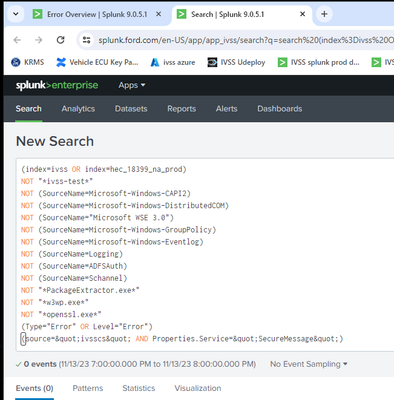Open the IVSS Udeploy bookmark
Image resolution: width=394 pixels, height=400 pixels.
pyautogui.click(x=236, y=62)
